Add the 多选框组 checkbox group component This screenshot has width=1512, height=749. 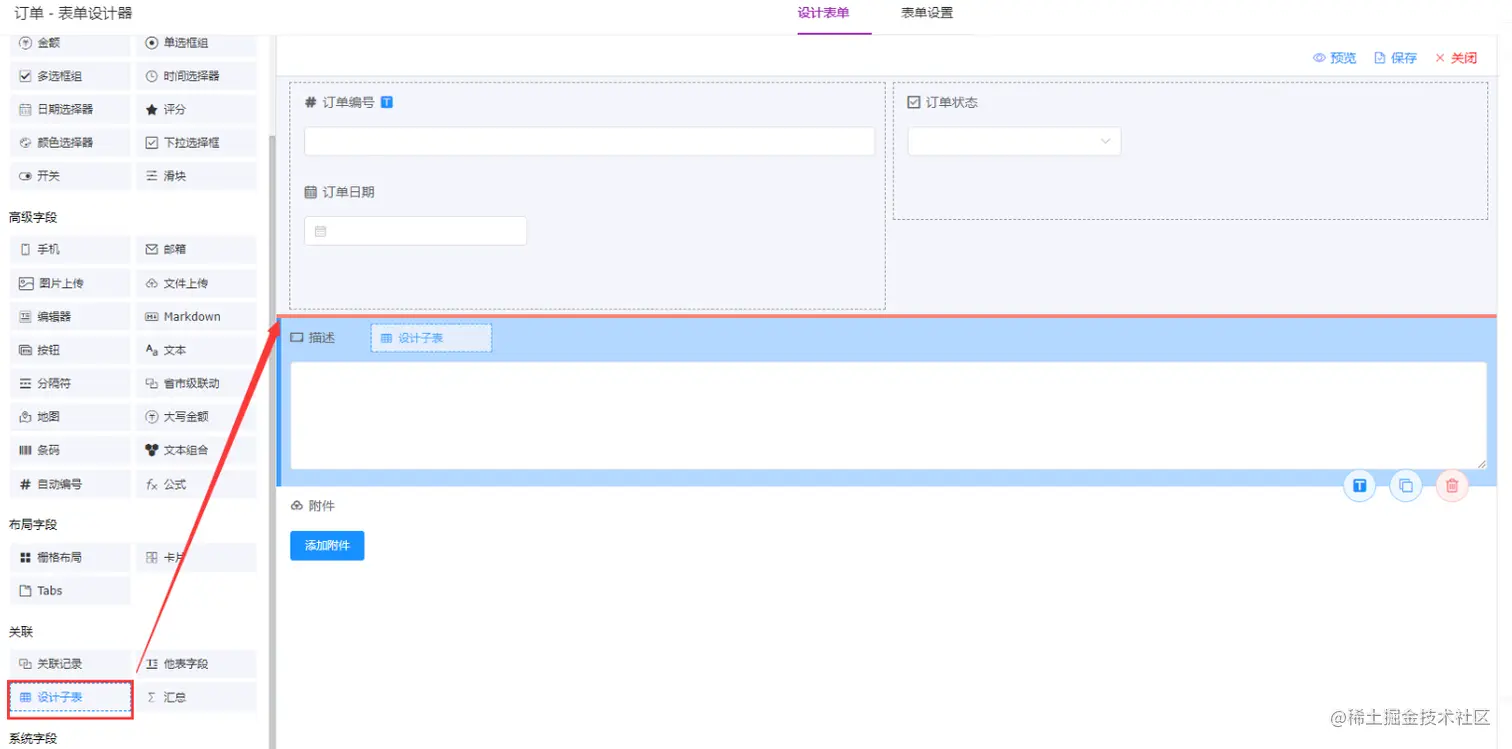(70, 76)
